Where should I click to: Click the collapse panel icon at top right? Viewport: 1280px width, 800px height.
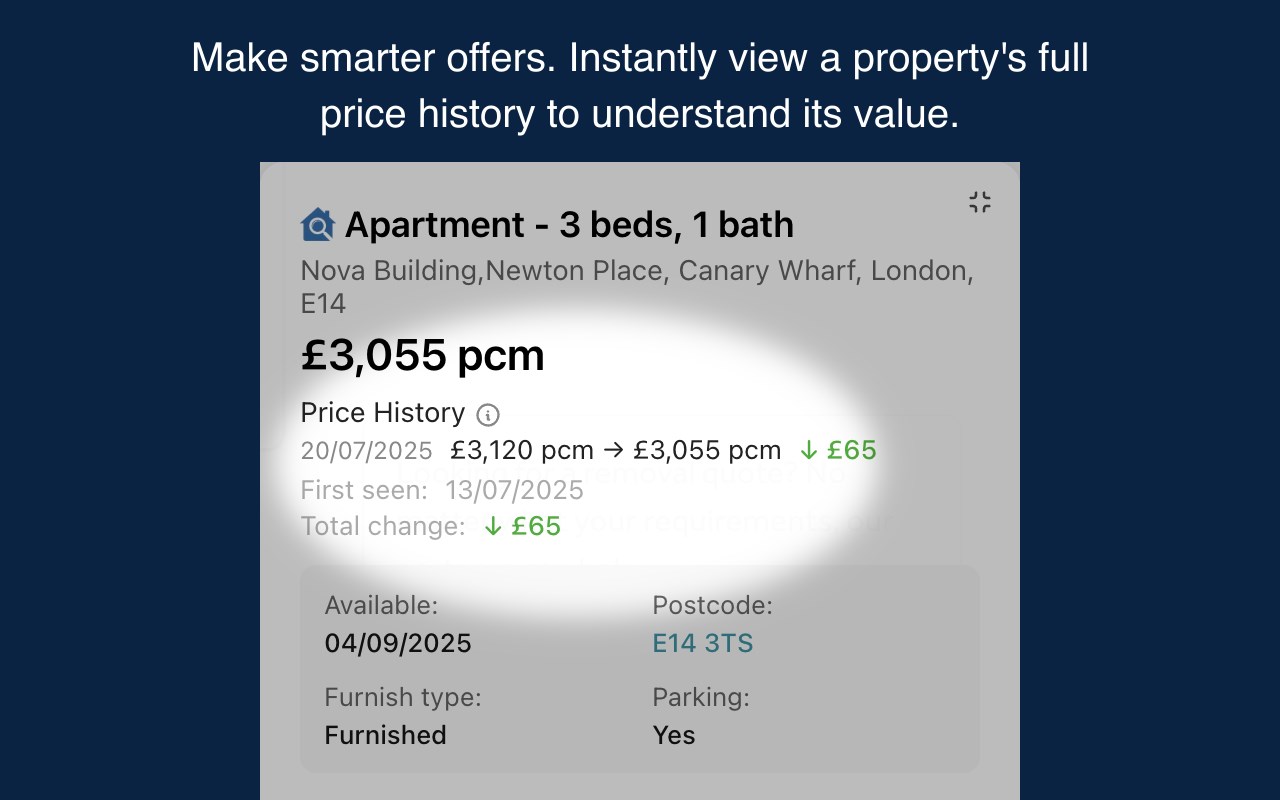[979, 202]
